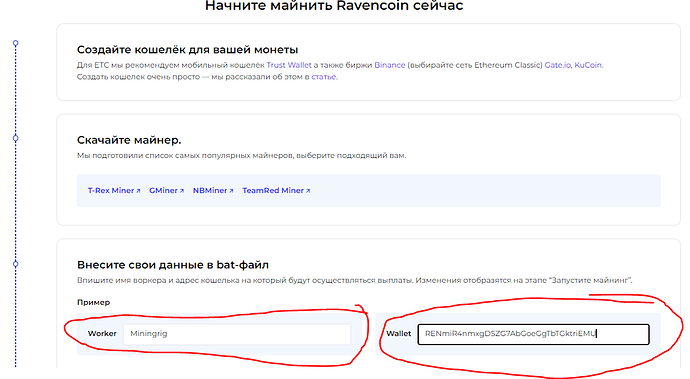
Task: Select the heading Скачайте майнер.
Action: point(129,140)
